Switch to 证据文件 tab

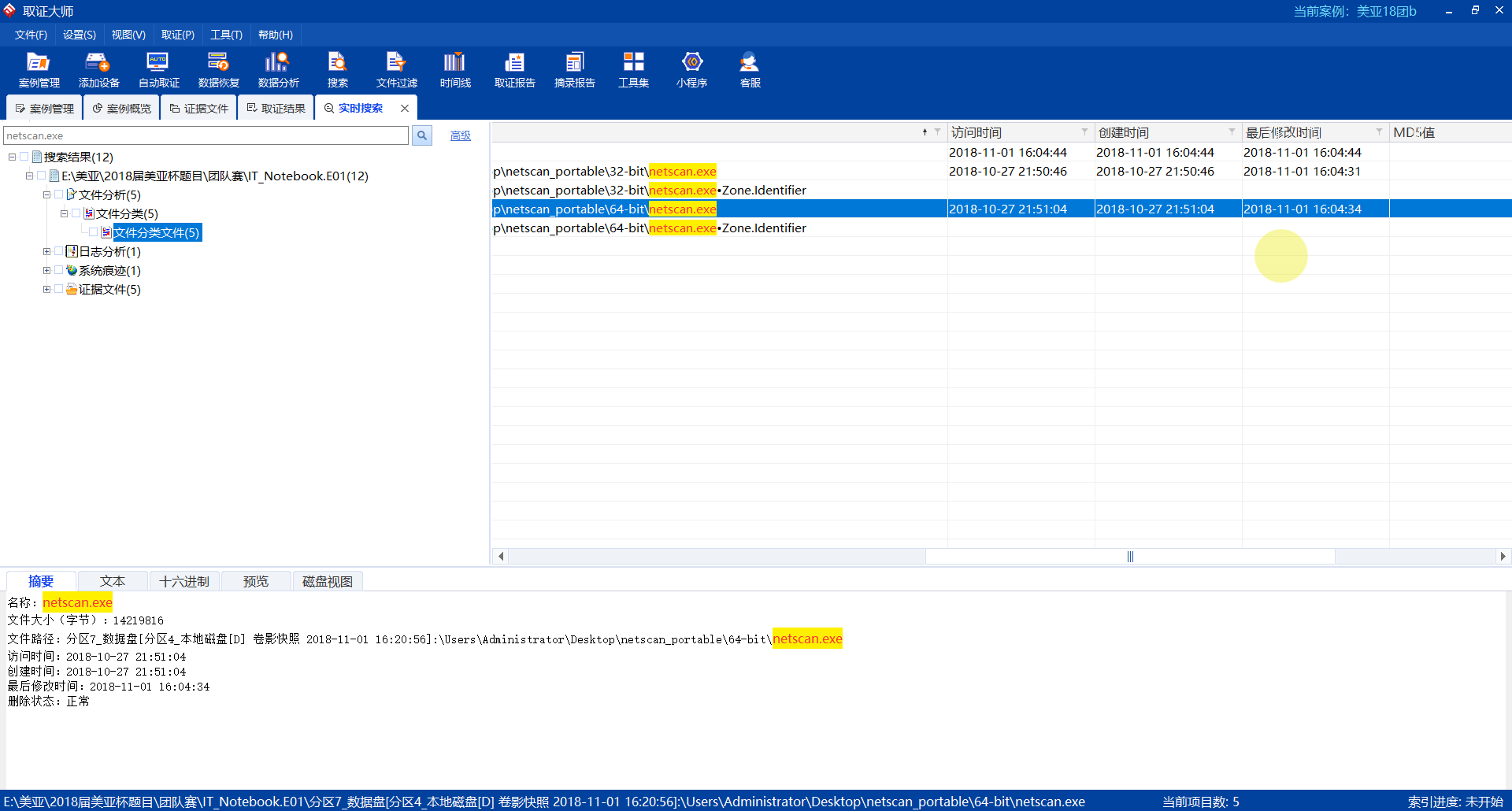(x=198, y=108)
